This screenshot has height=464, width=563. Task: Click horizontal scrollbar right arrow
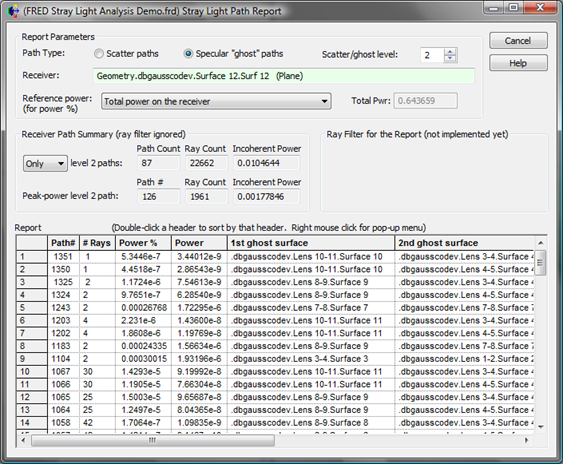click(527, 440)
